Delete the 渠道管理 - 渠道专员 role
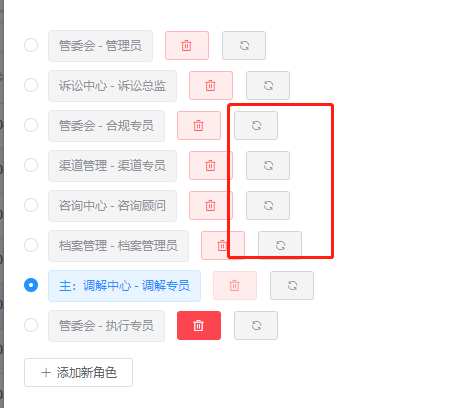Viewport: 453px width, 408px height. [x=211, y=166]
